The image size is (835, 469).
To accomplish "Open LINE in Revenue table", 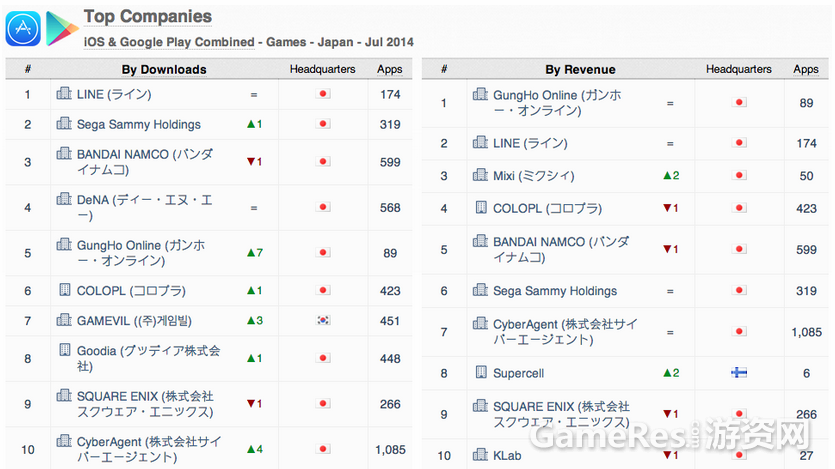I will [x=530, y=143].
